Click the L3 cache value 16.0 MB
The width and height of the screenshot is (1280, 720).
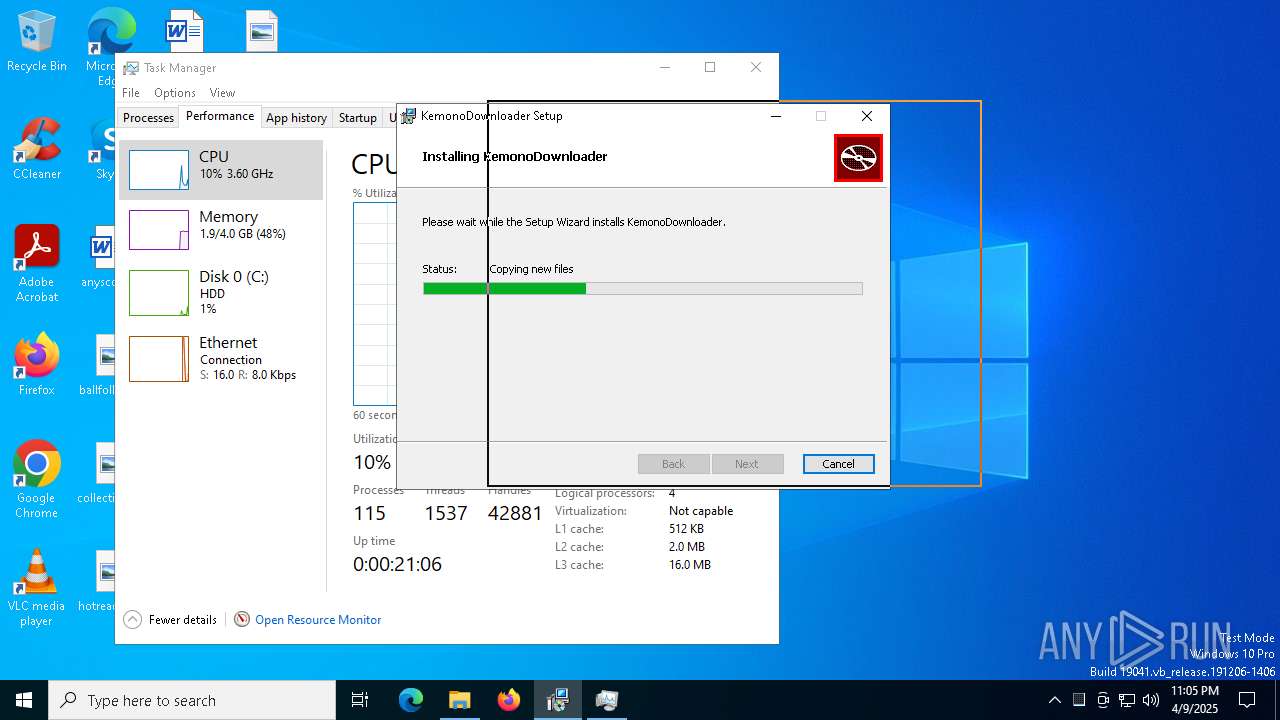tap(690, 565)
